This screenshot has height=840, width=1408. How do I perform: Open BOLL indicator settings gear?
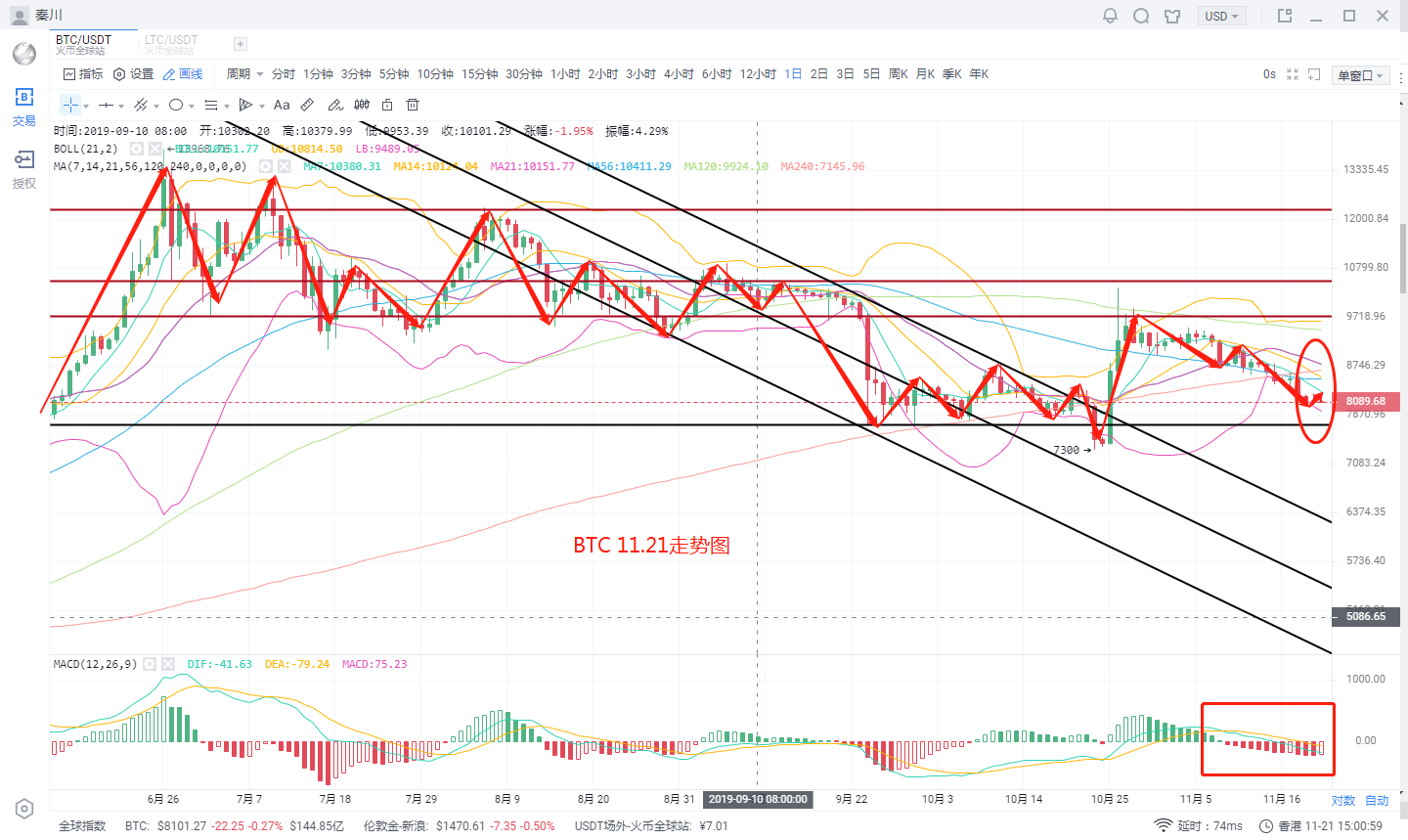[x=137, y=149]
